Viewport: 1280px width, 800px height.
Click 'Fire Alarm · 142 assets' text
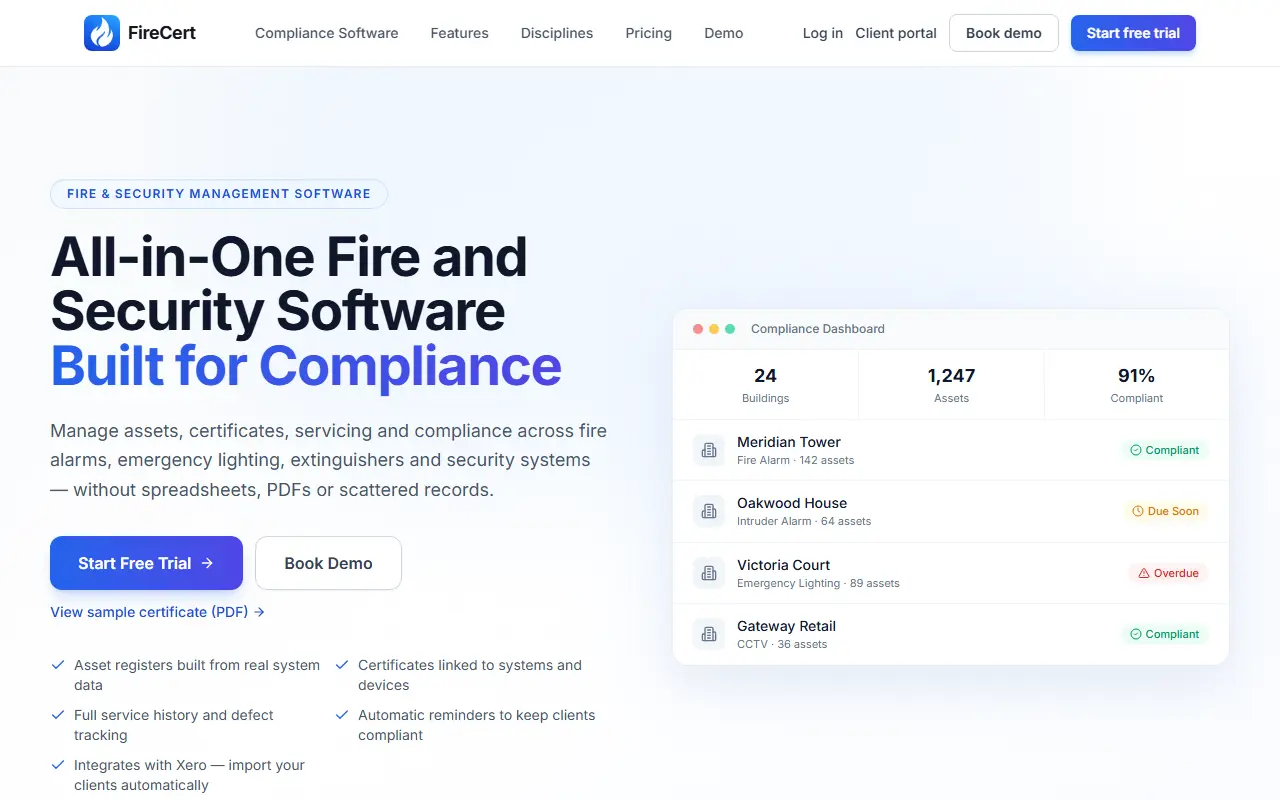pyautogui.click(x=796, y=460)
